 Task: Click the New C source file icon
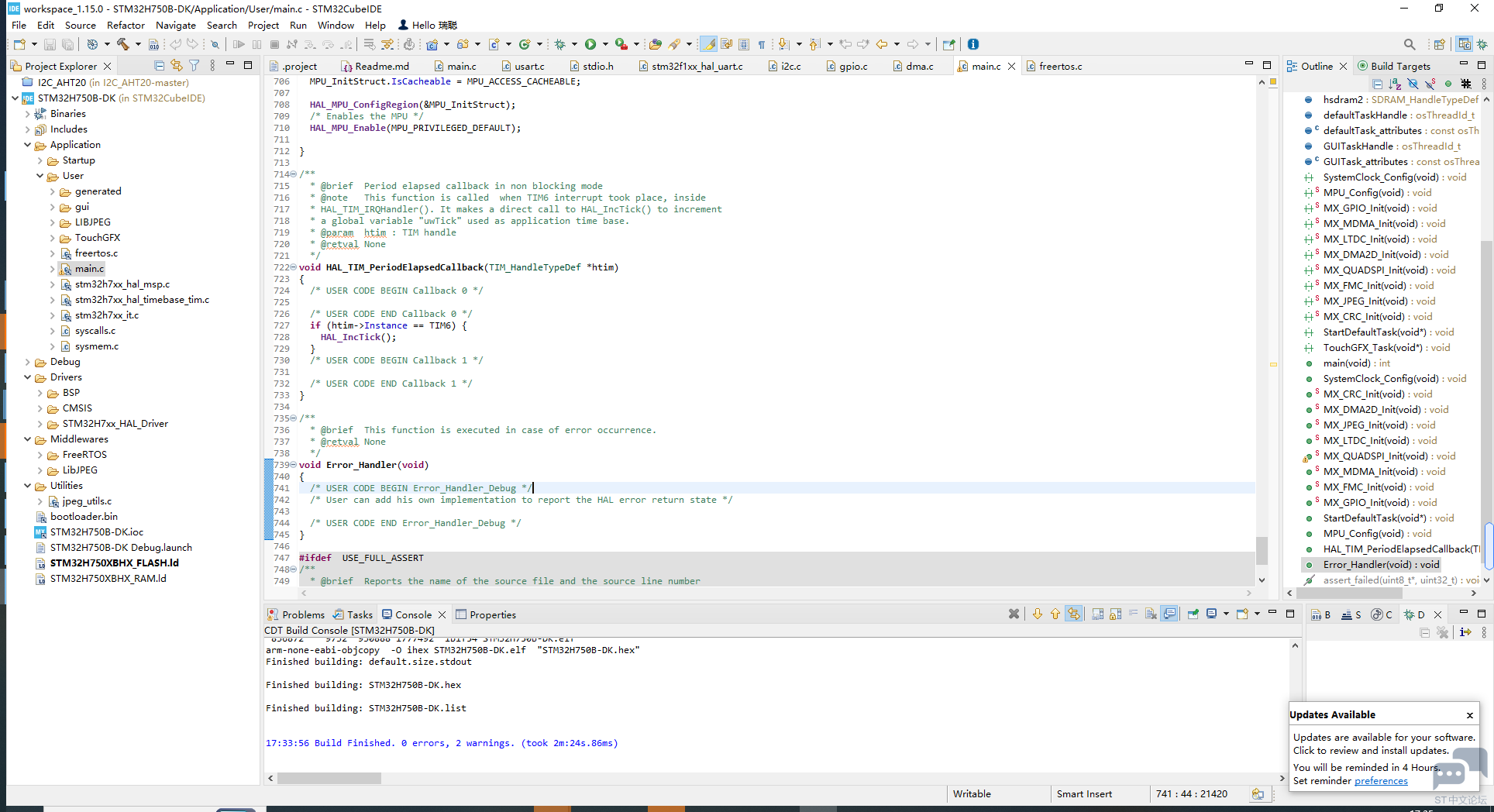click(x=494, y=44)
